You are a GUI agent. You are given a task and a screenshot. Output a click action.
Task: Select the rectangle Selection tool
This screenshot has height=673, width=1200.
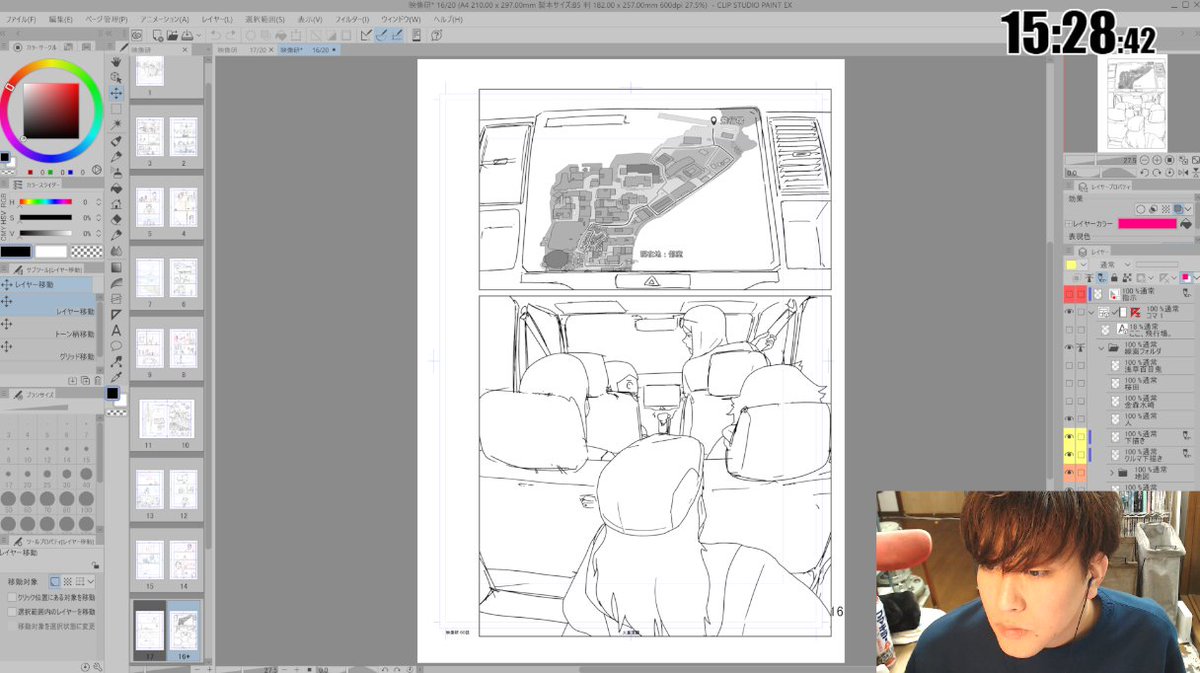coord(117,109)
